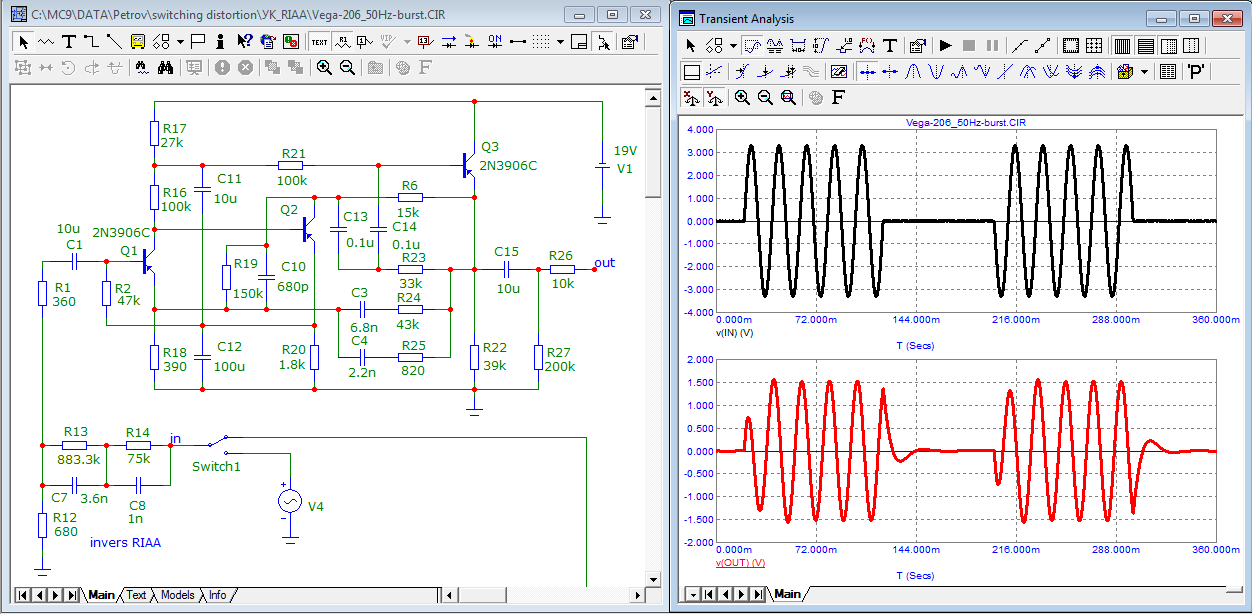Click the zoom-out magnifier in Transient Analysis
The height and width of the screenshot is (614, 1252).
(765, 97)
